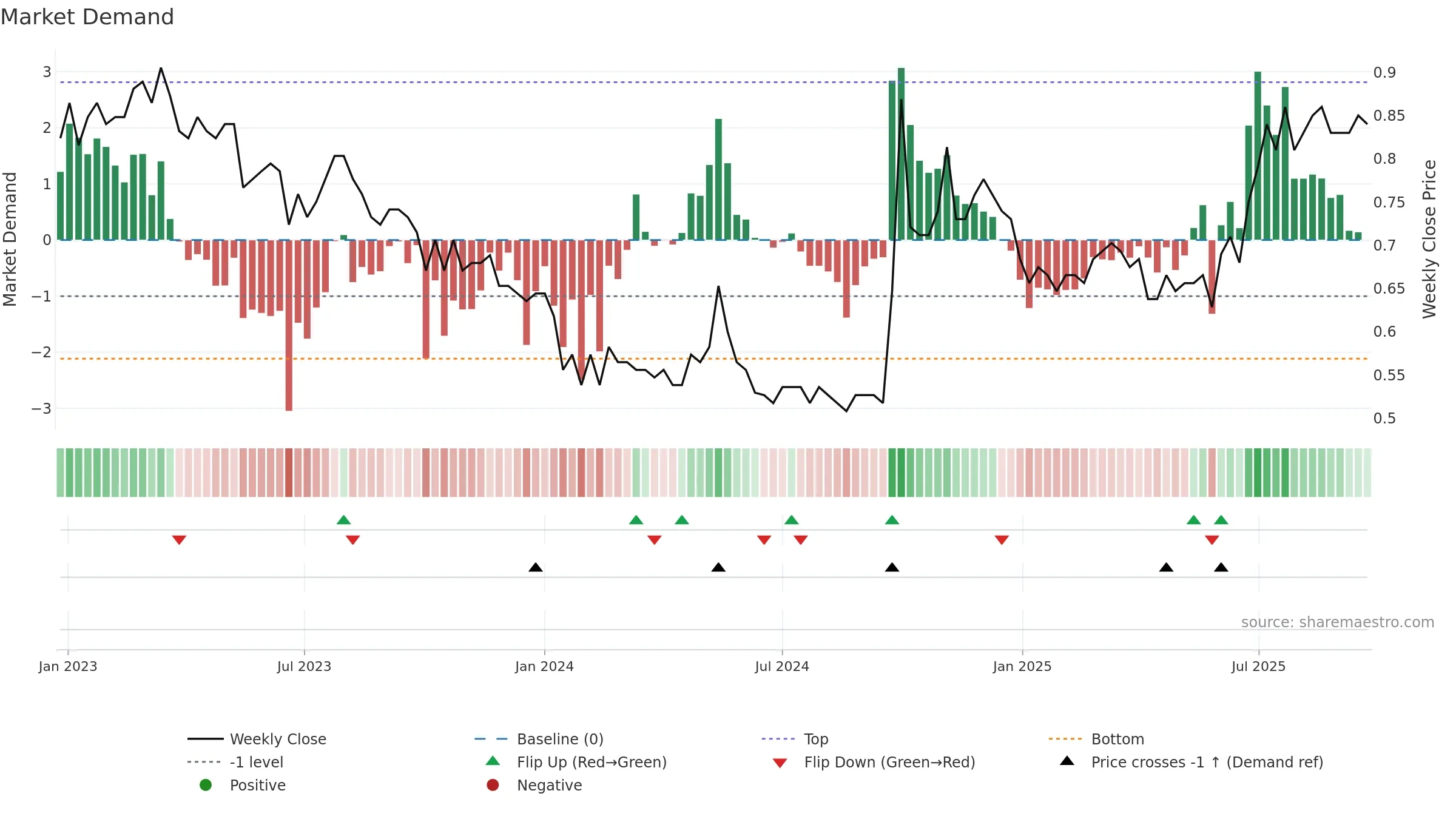This screenshot has height=819, width=1456.
Task: Click the 0.75 price axis tick label
Action: pos(1389,203)
